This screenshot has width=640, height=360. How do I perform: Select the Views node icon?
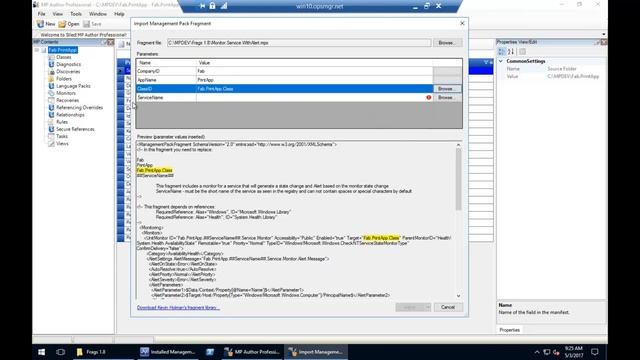pyautogui.click(x=51, y=144)
